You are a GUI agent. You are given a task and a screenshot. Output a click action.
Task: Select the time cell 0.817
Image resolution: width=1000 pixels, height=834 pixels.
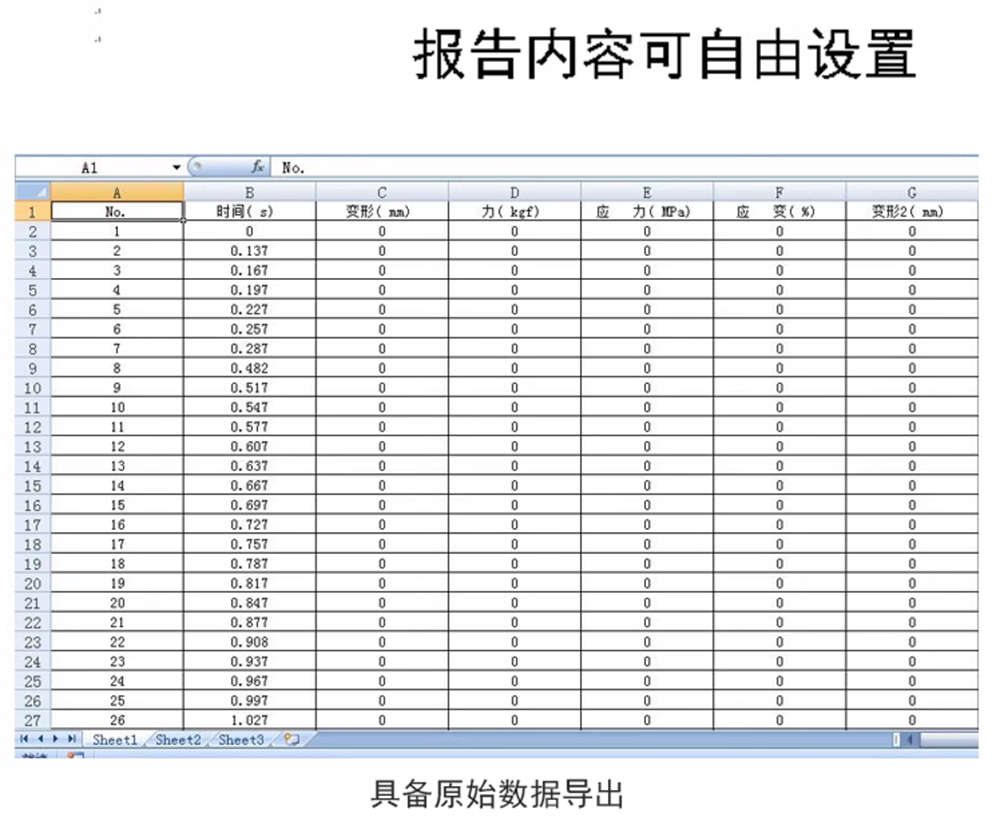[x=249, y=583]
